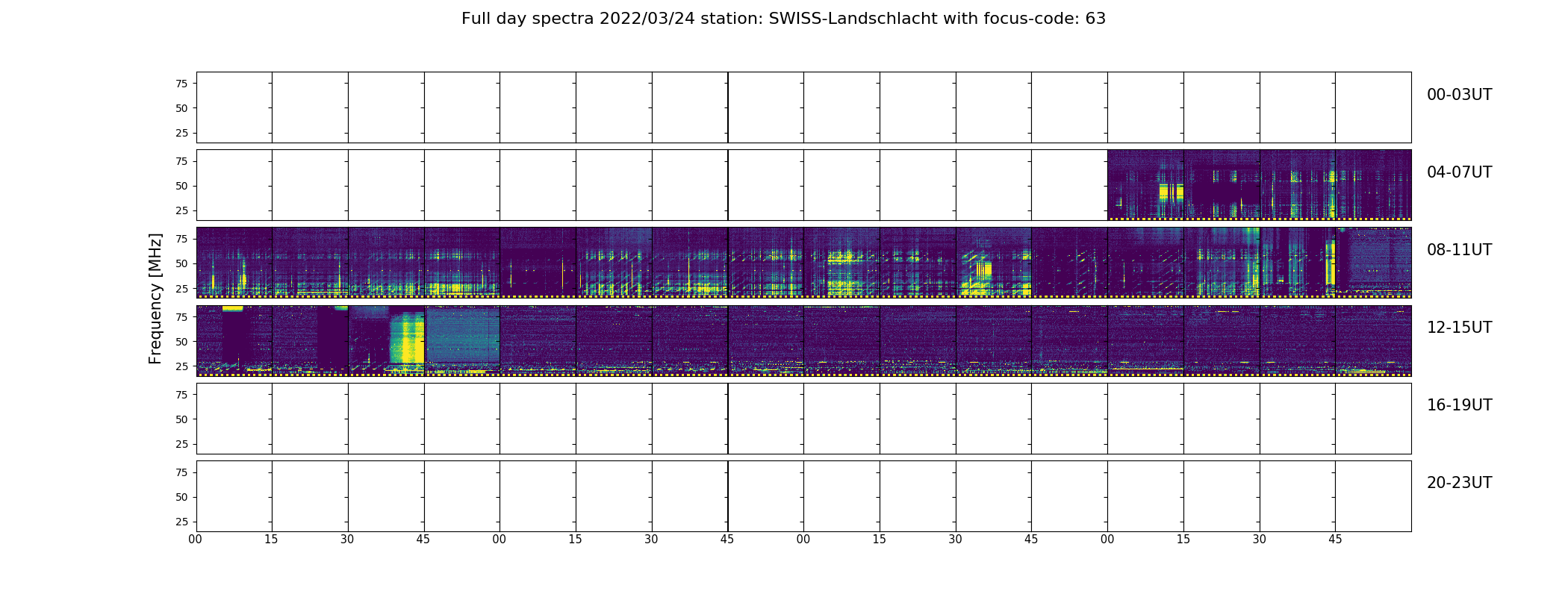Click the 50 tick label of the 08-11UT row

click(x=181, y=263)
